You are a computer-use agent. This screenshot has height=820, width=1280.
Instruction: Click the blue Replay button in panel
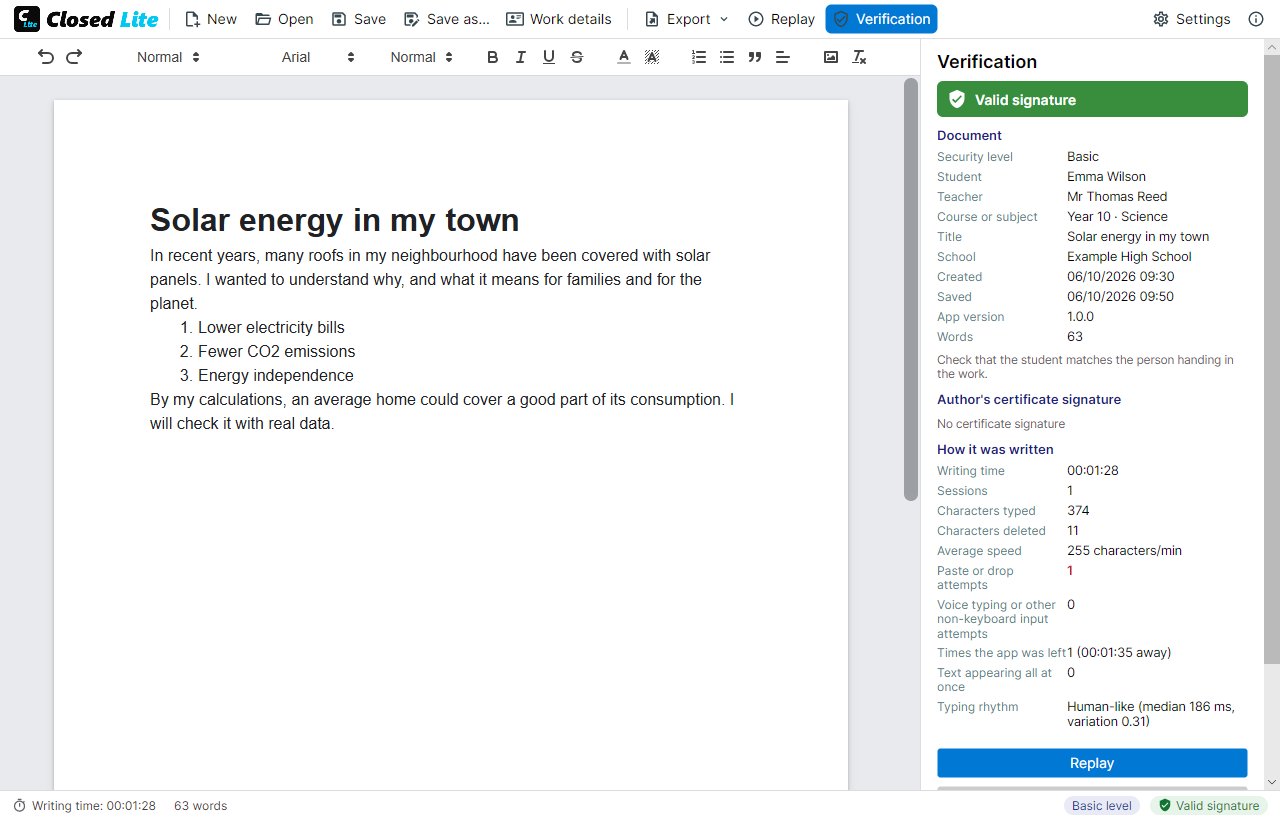[1092, 763]
